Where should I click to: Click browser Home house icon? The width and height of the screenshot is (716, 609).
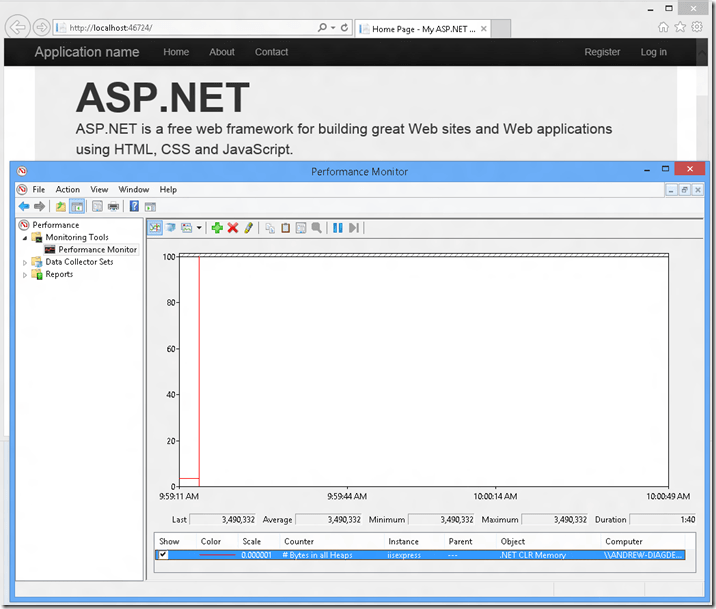(663, 27)
